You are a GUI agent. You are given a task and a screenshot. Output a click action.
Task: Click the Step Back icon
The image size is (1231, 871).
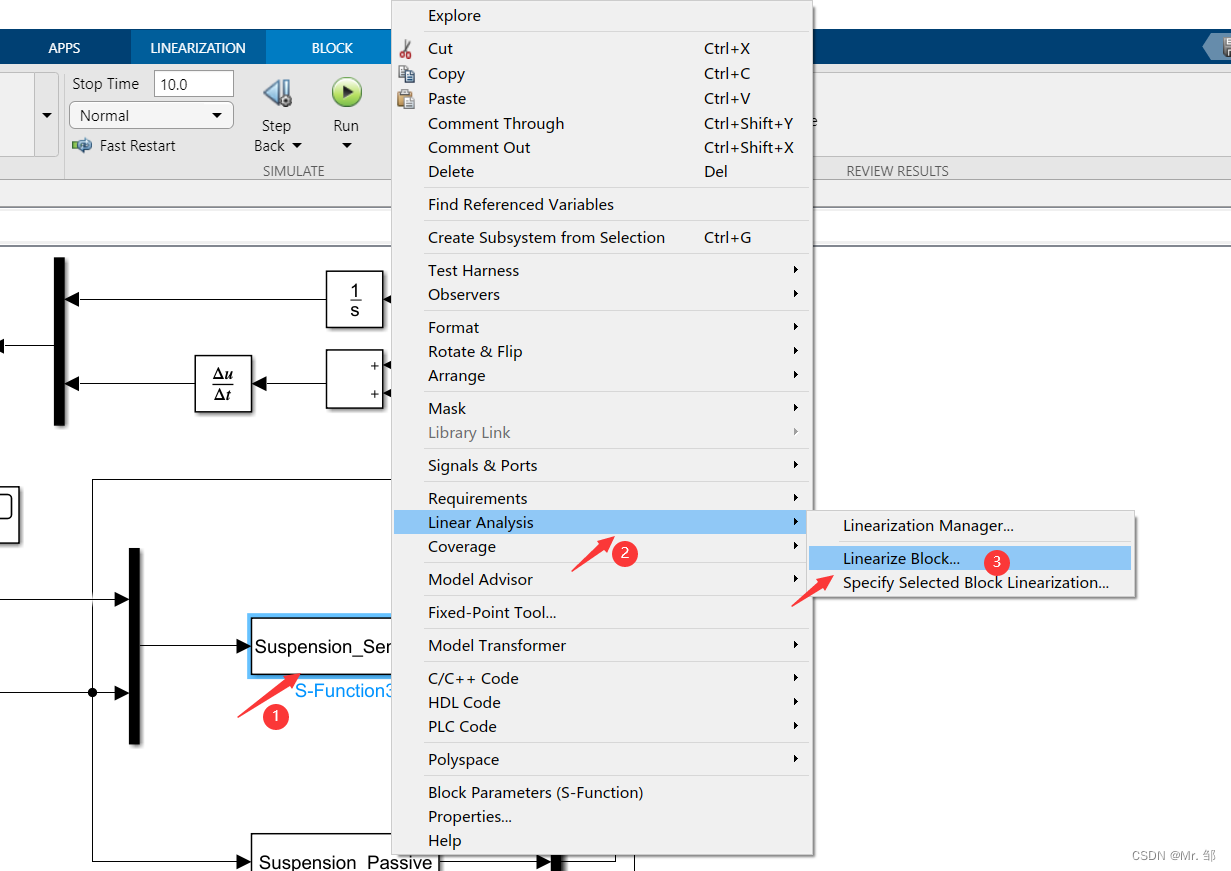point(277,94)
